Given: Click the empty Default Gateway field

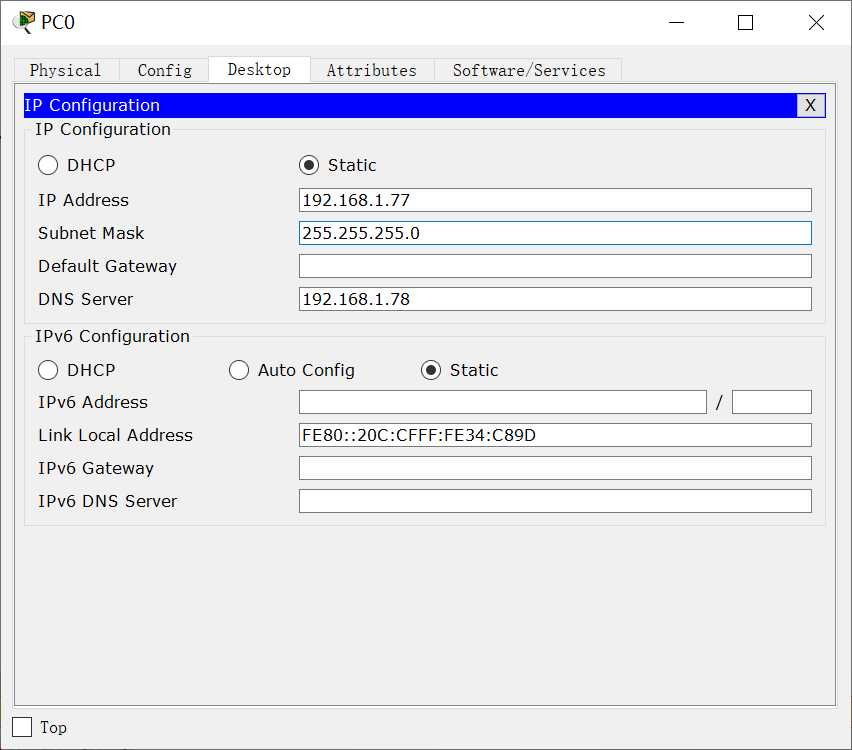Looking at the screenshot, I should [x=555, y=266].
